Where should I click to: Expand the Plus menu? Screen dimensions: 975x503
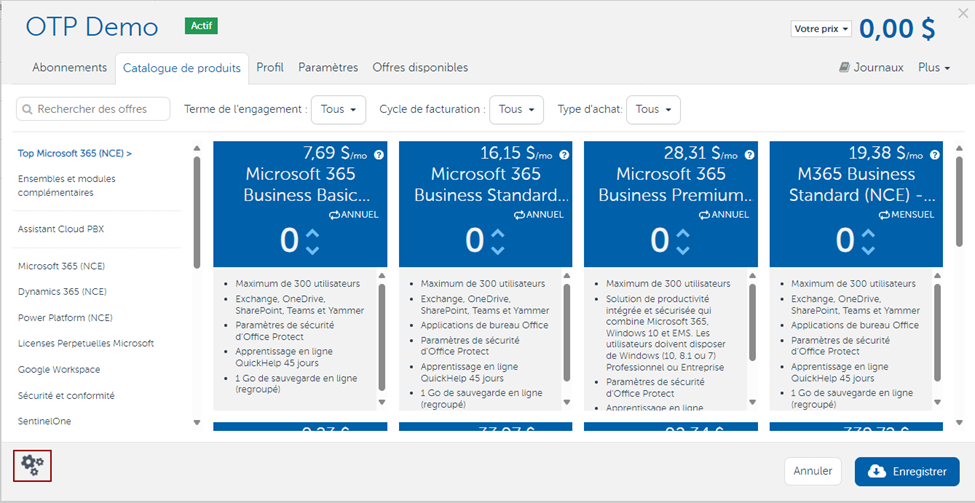tap(934, 68)
